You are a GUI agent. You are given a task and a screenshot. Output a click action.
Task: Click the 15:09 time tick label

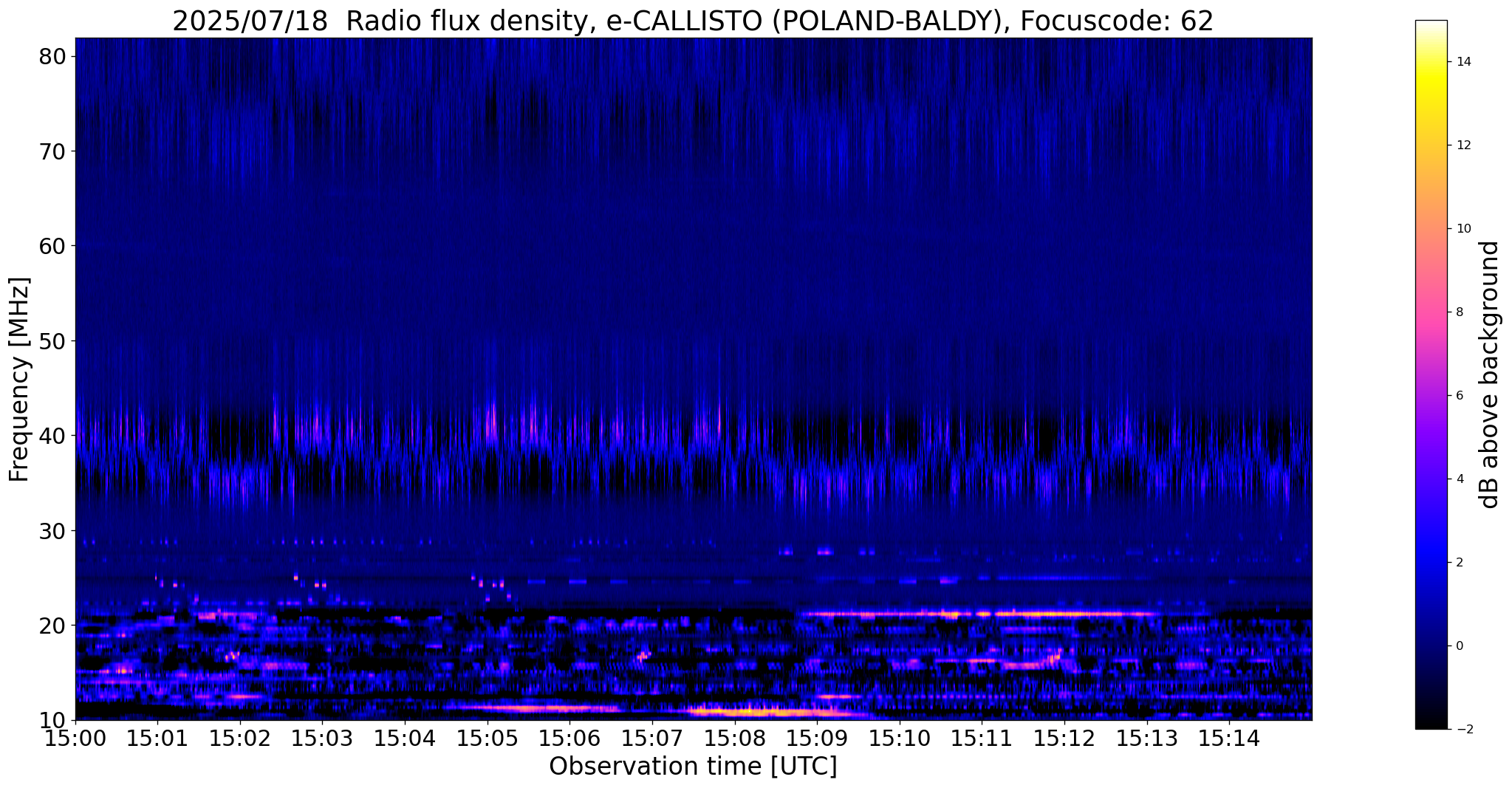pyautogui.click(x=817, y=738)
